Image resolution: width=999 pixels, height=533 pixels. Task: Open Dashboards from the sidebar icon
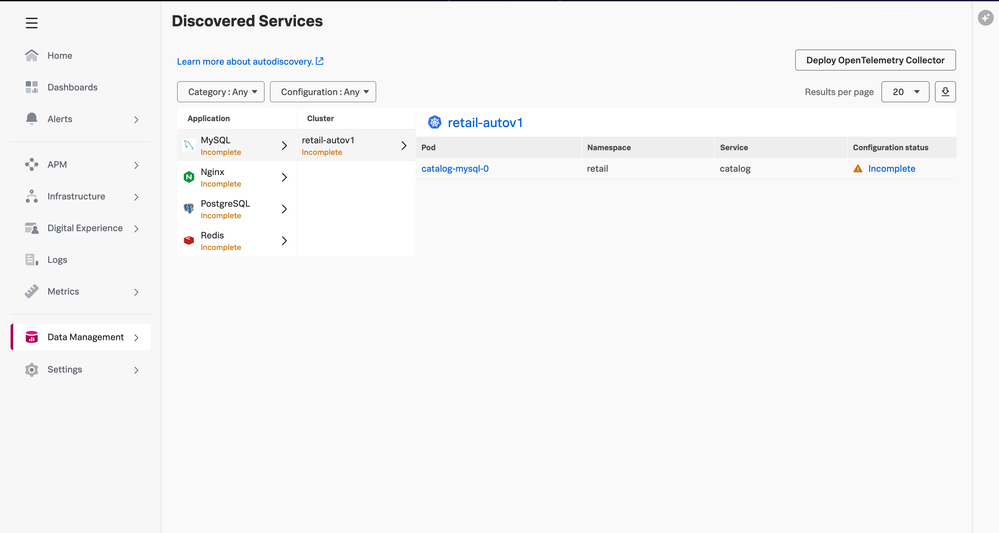(x=32, y=88)
